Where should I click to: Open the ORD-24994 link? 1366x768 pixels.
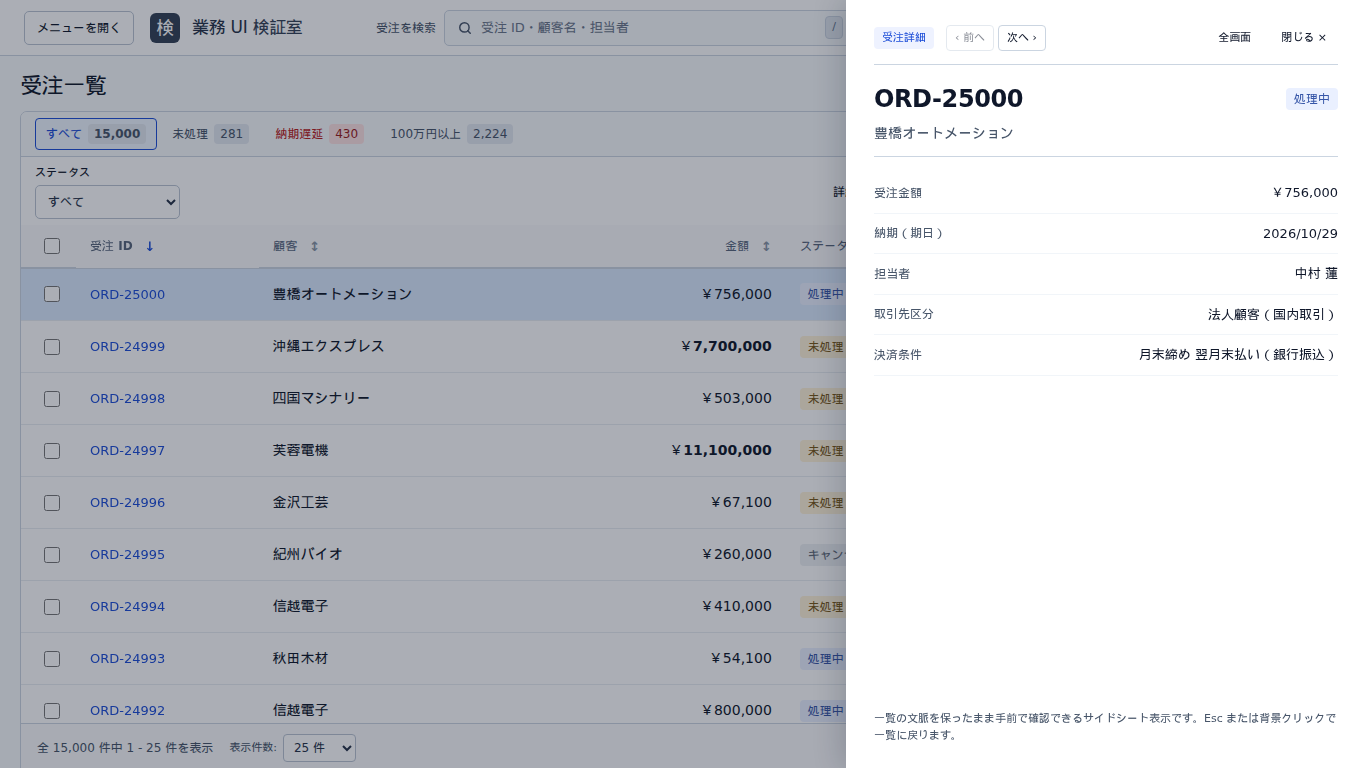tap(127, 607)
